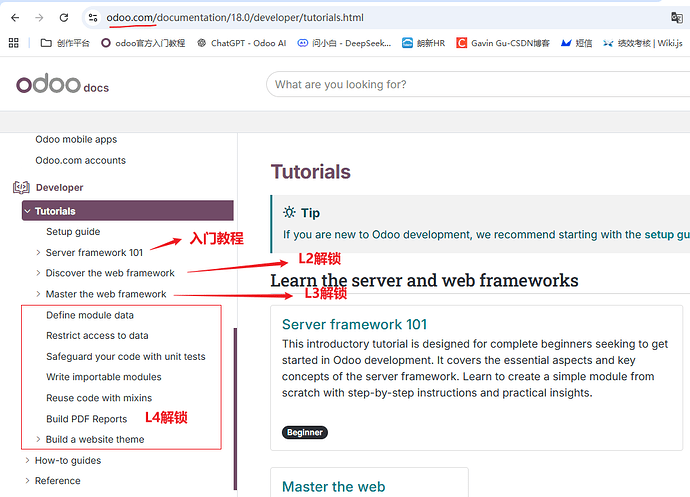Open Discover the web framework sidebar entry
The width and height of the screenshot is (690, 497).
point(110,273)
